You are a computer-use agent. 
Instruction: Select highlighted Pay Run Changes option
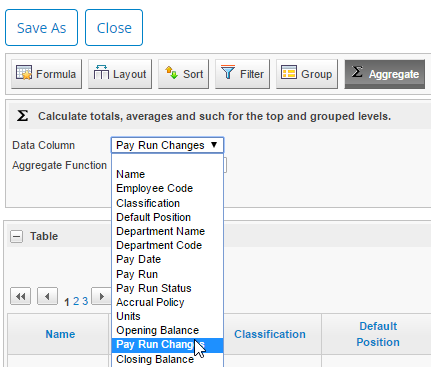pyautogui.click(x=167, y=345)
